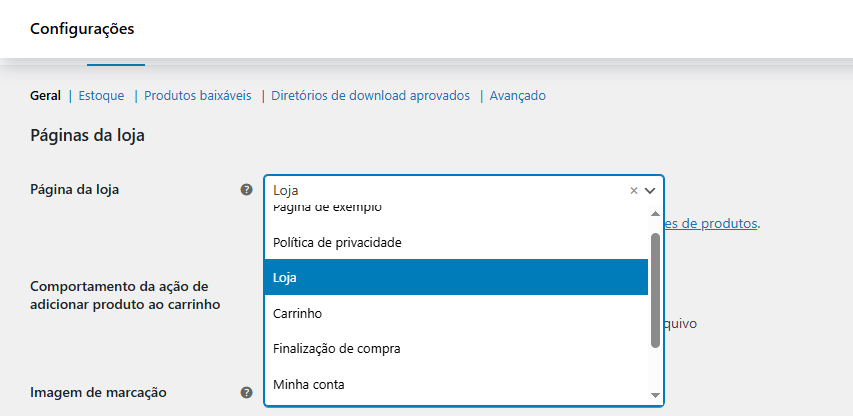Click the dropdown list scrollbar thumb
This screenshot has height=416, width=853.
(656, 290)
